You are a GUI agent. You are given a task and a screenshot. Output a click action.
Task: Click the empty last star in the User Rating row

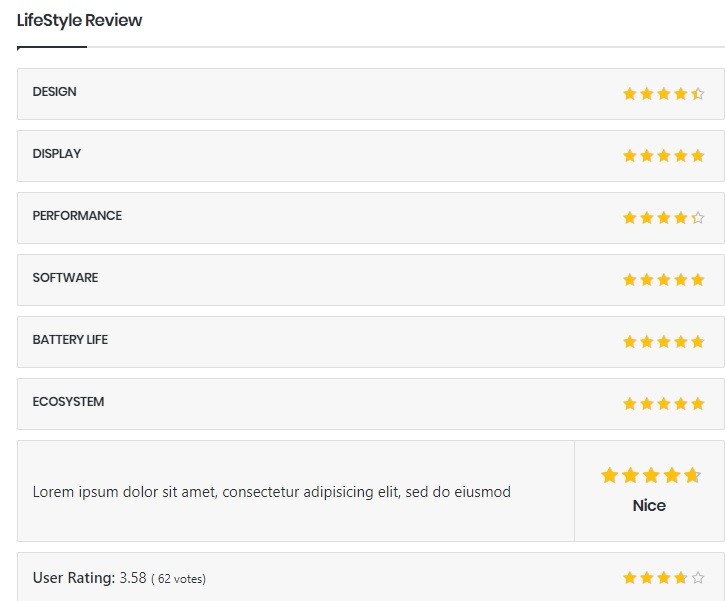698,578
